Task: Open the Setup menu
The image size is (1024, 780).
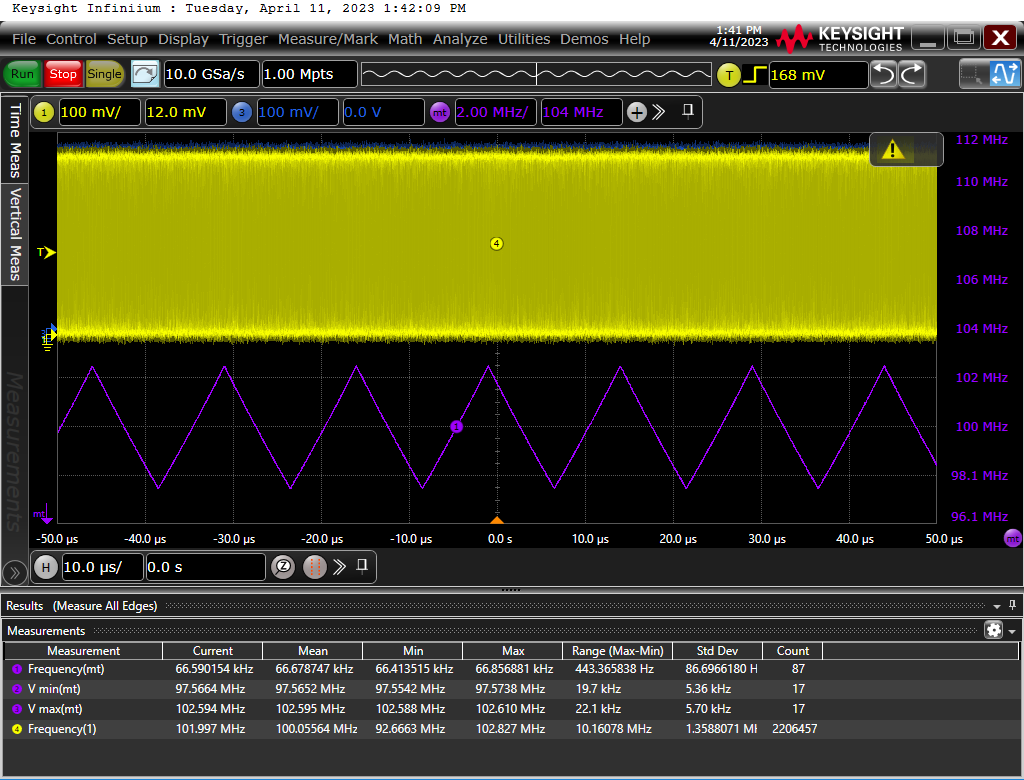Action: [127, 39]
